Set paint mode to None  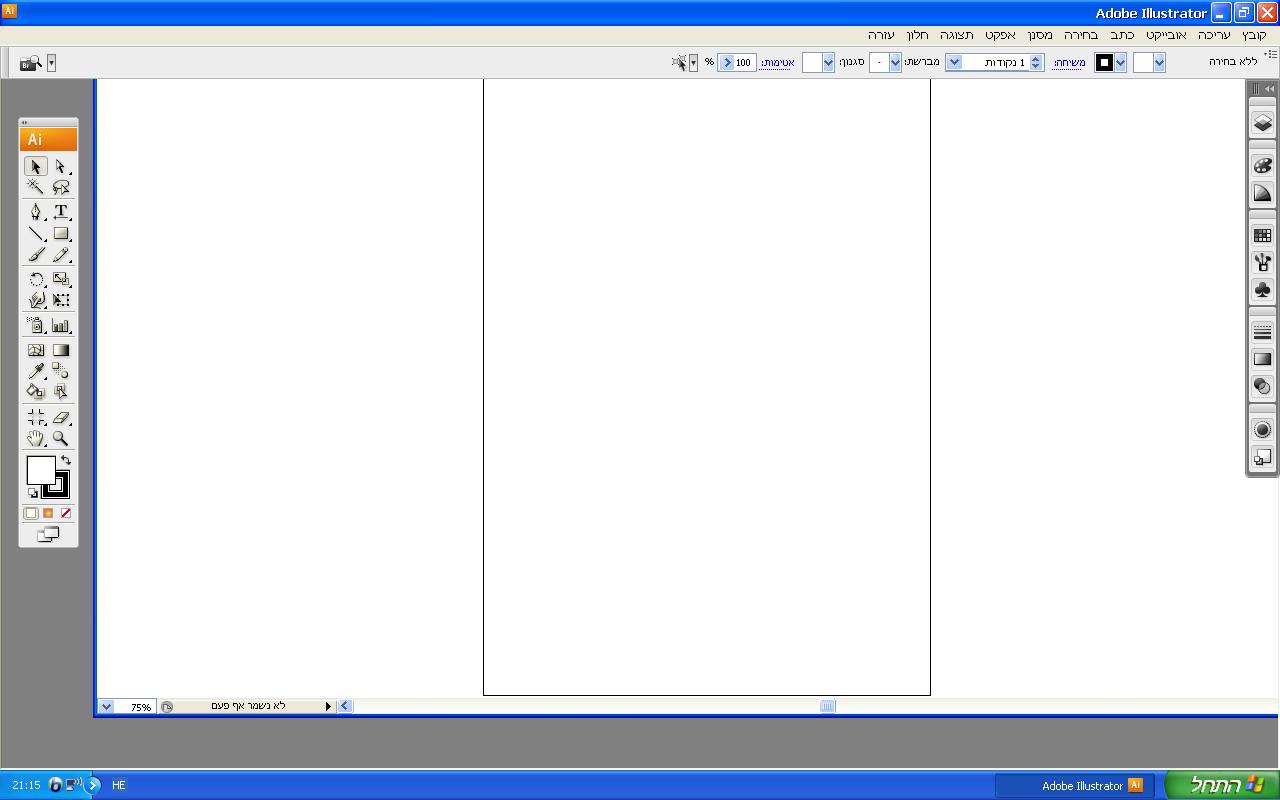(x=66, y=513)
